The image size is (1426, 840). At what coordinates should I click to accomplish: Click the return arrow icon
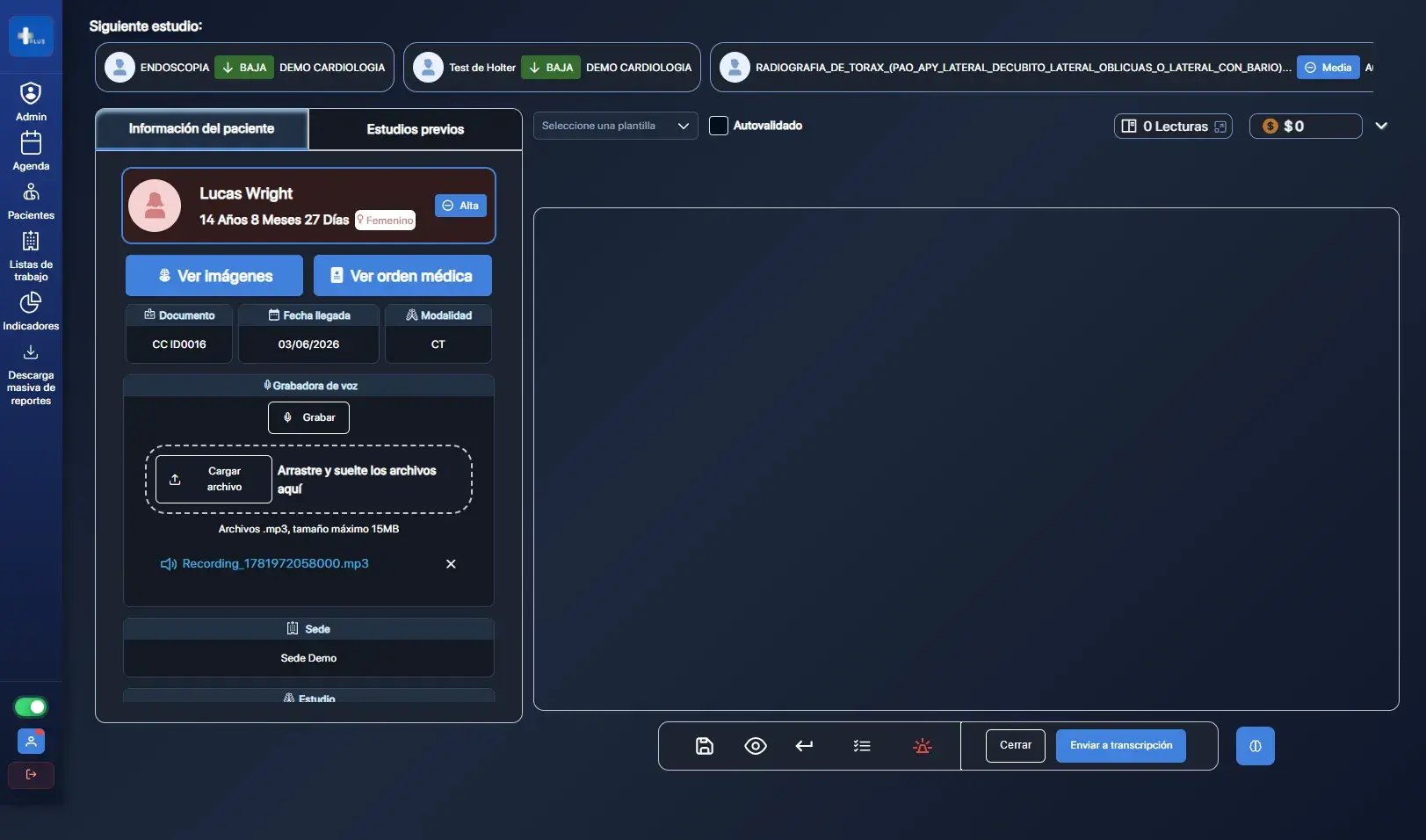coord(804,746)
